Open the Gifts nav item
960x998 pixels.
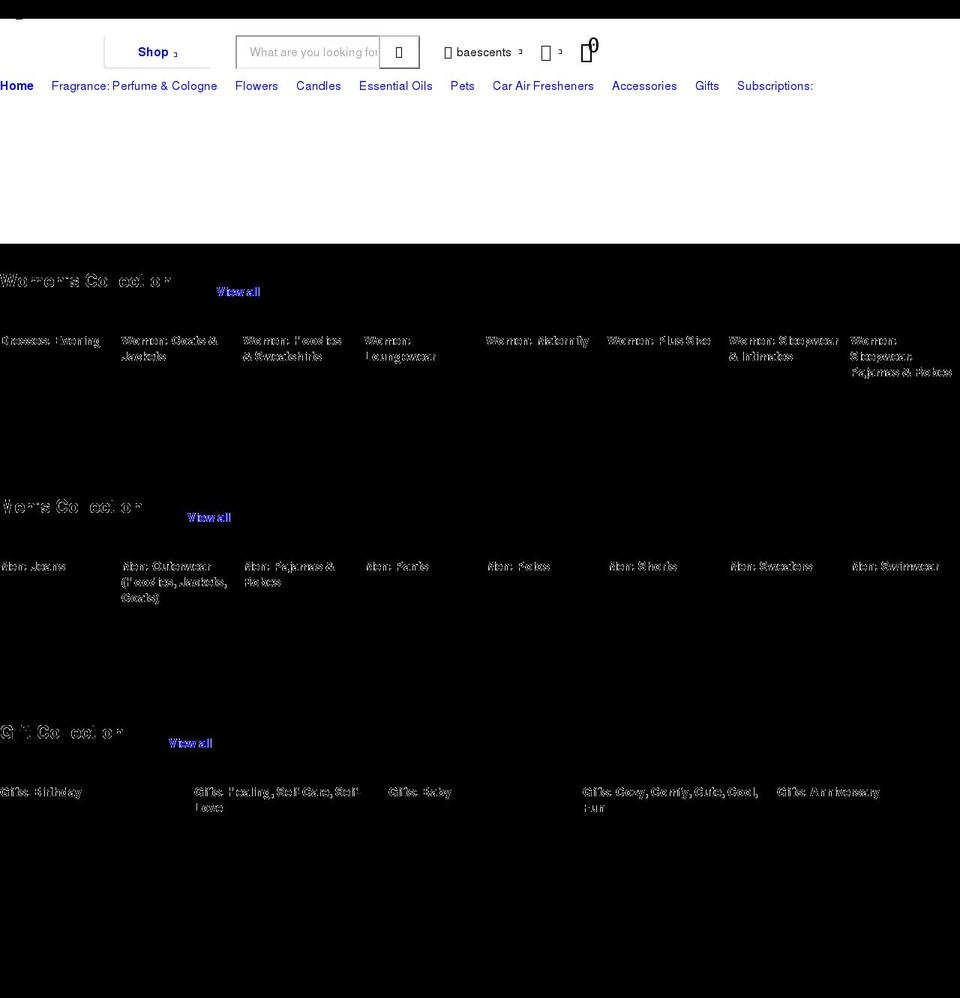point(707,86)
